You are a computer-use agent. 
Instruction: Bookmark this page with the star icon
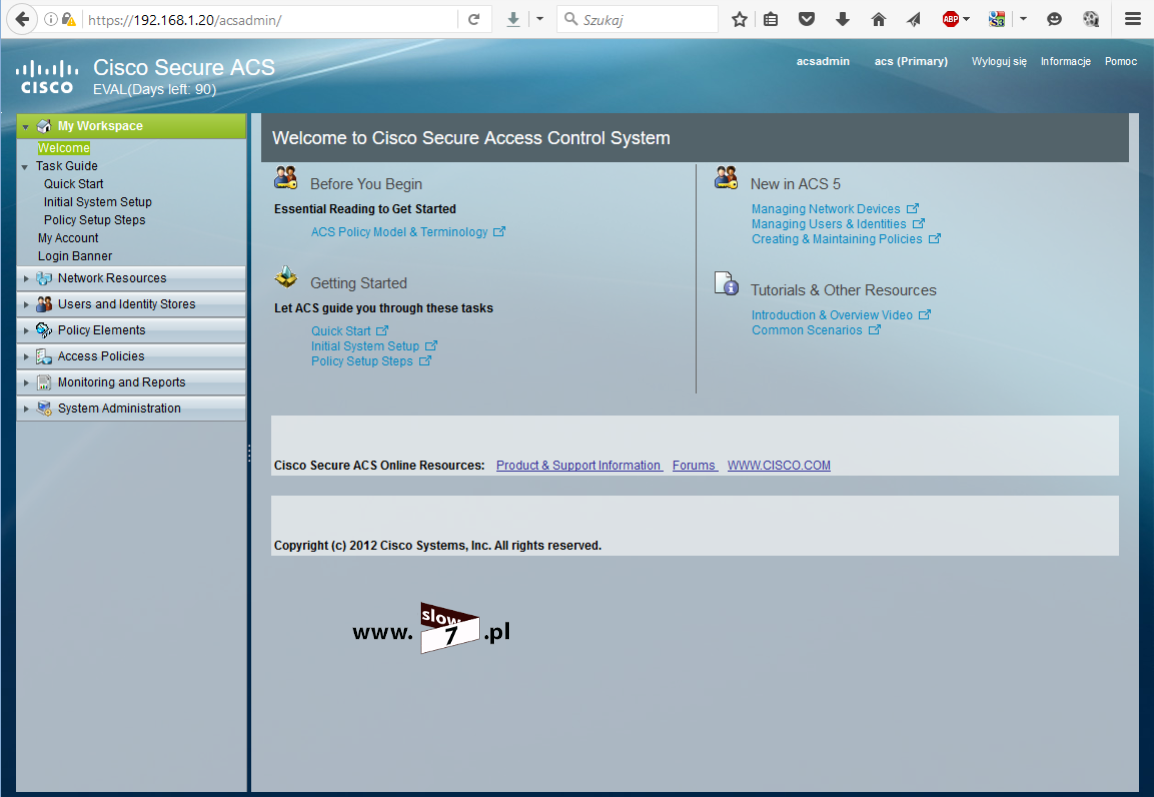pos(740,20)
